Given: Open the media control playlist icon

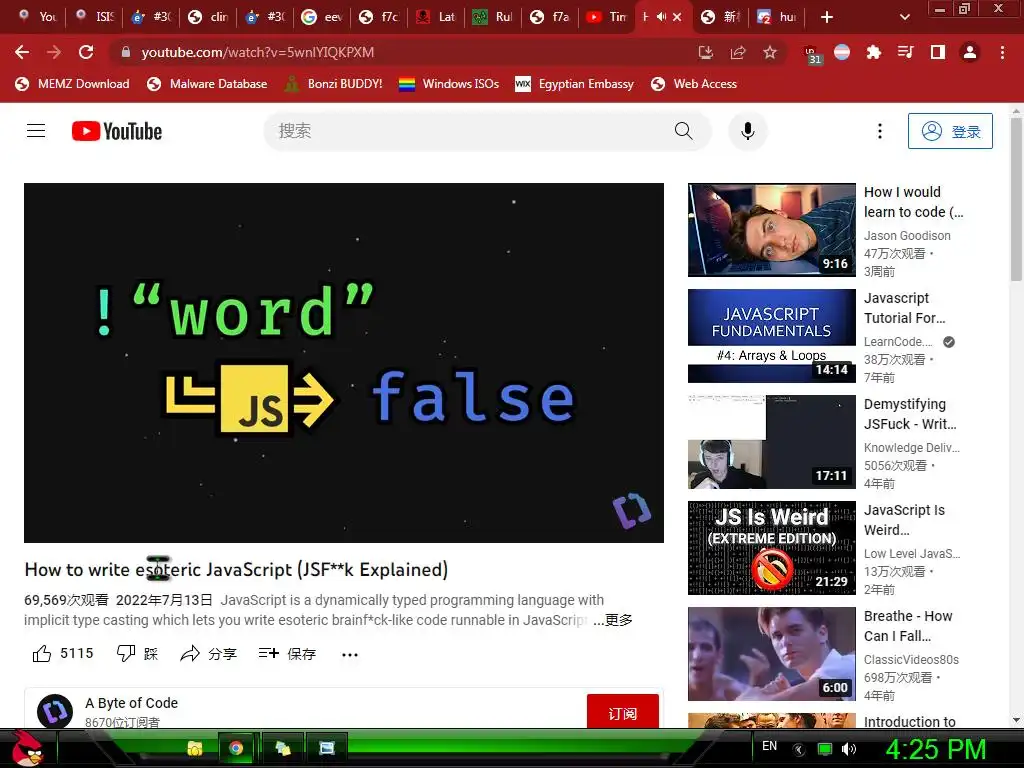Looking at the screenshot, I should coord(906,52).
